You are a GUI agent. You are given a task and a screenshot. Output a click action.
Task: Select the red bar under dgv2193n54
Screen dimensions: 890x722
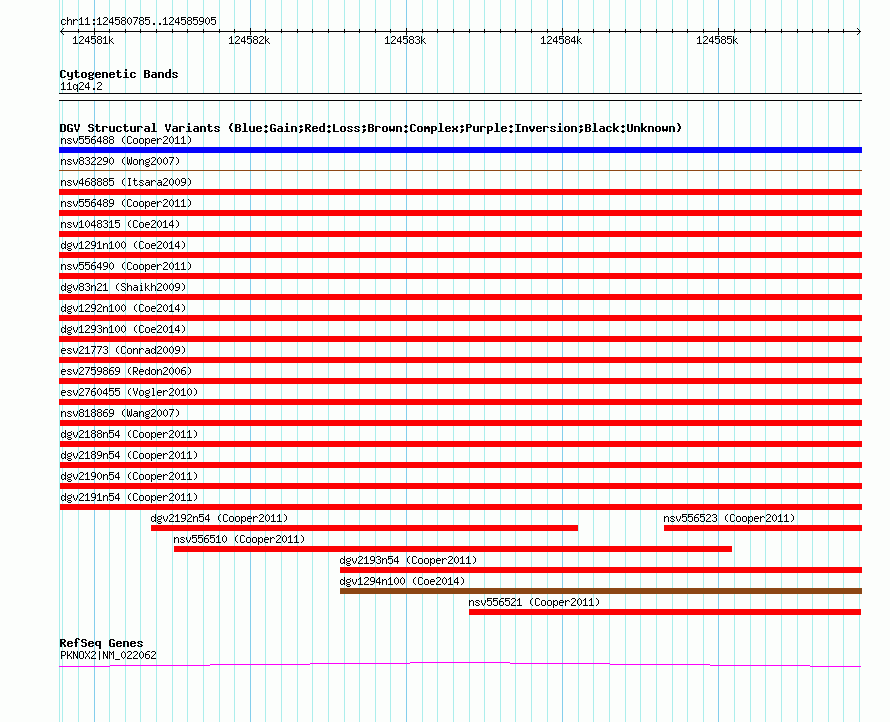coord(601,570)
